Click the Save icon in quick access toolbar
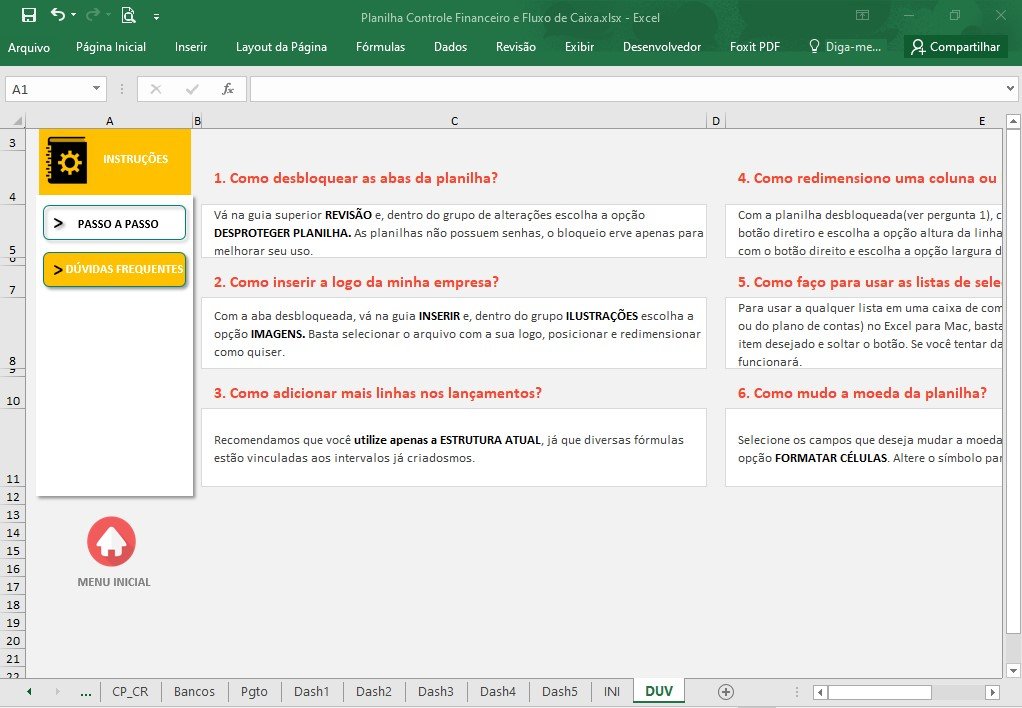The width and height of the screenshot is (1022, 708). click(x=29, y=15)
